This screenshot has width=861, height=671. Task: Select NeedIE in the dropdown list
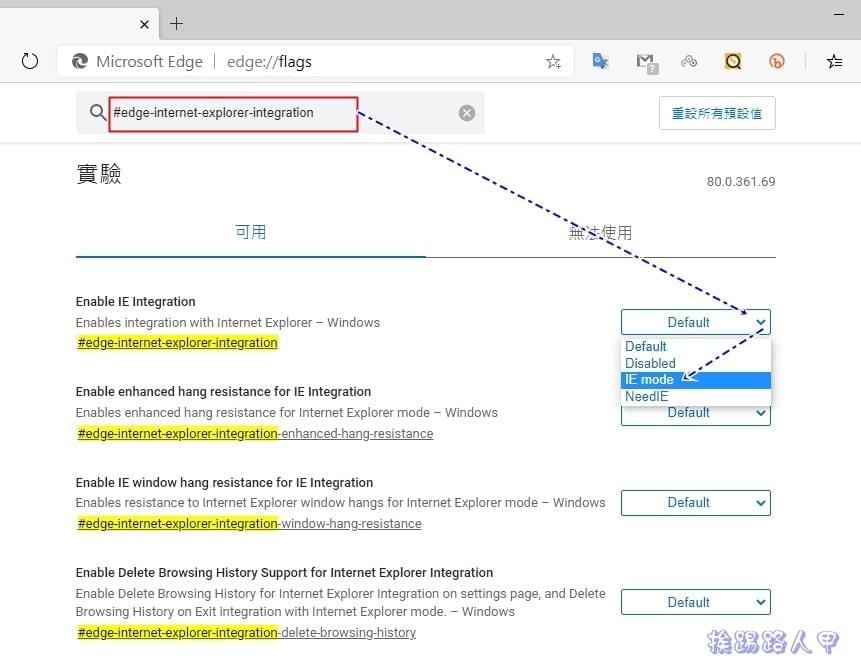click(696, 396)
